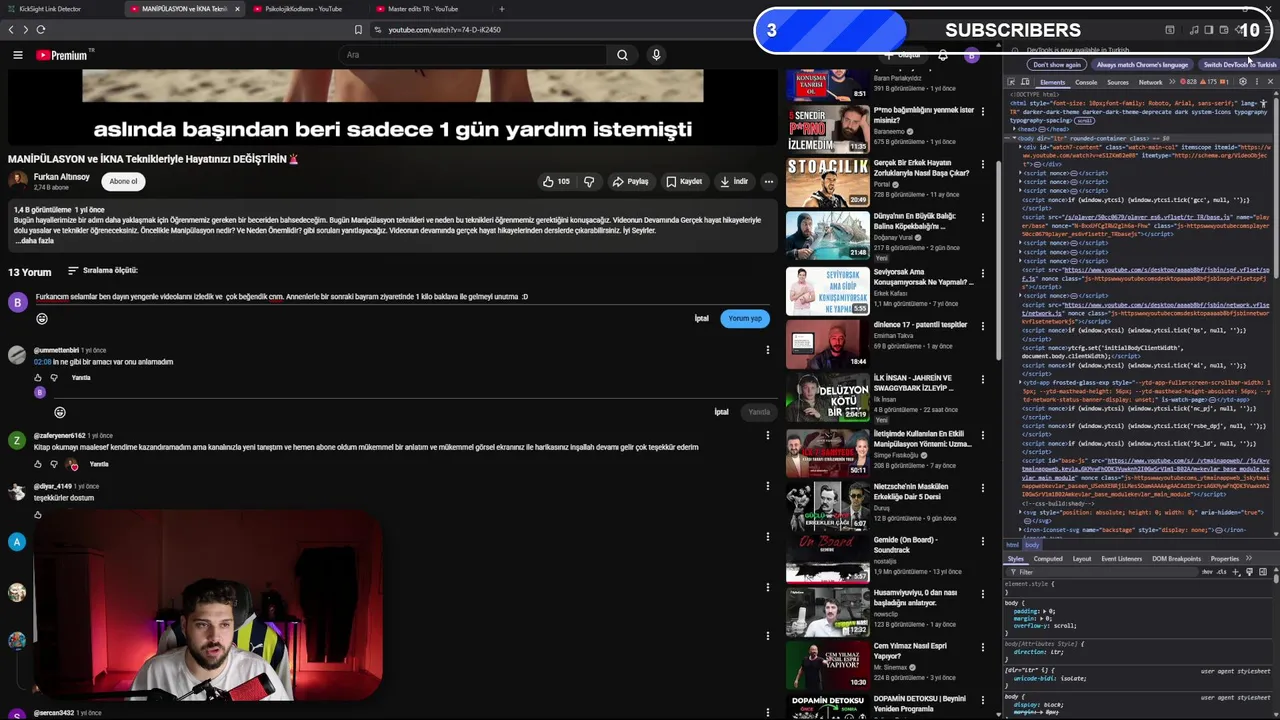The image size is (1280, 720).
Task: Open Furkan Altınsoy channel name link
Action: 62,177
